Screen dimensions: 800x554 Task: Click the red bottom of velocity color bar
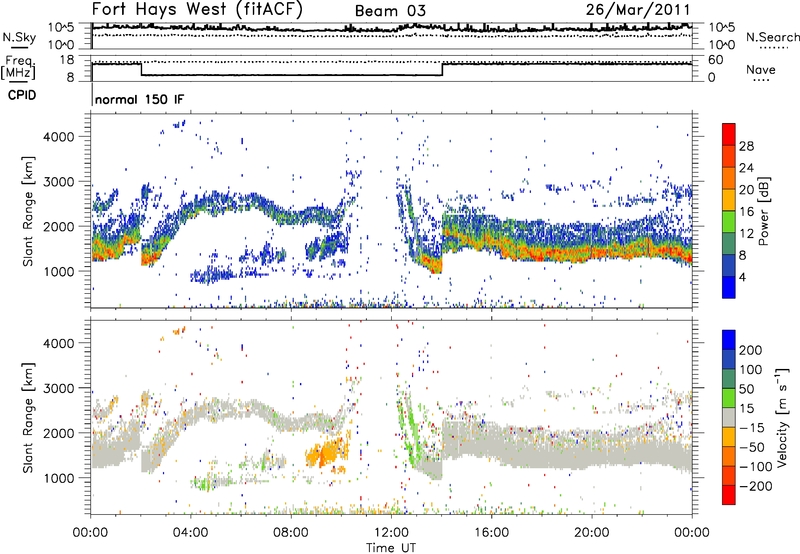click(729, 495)
